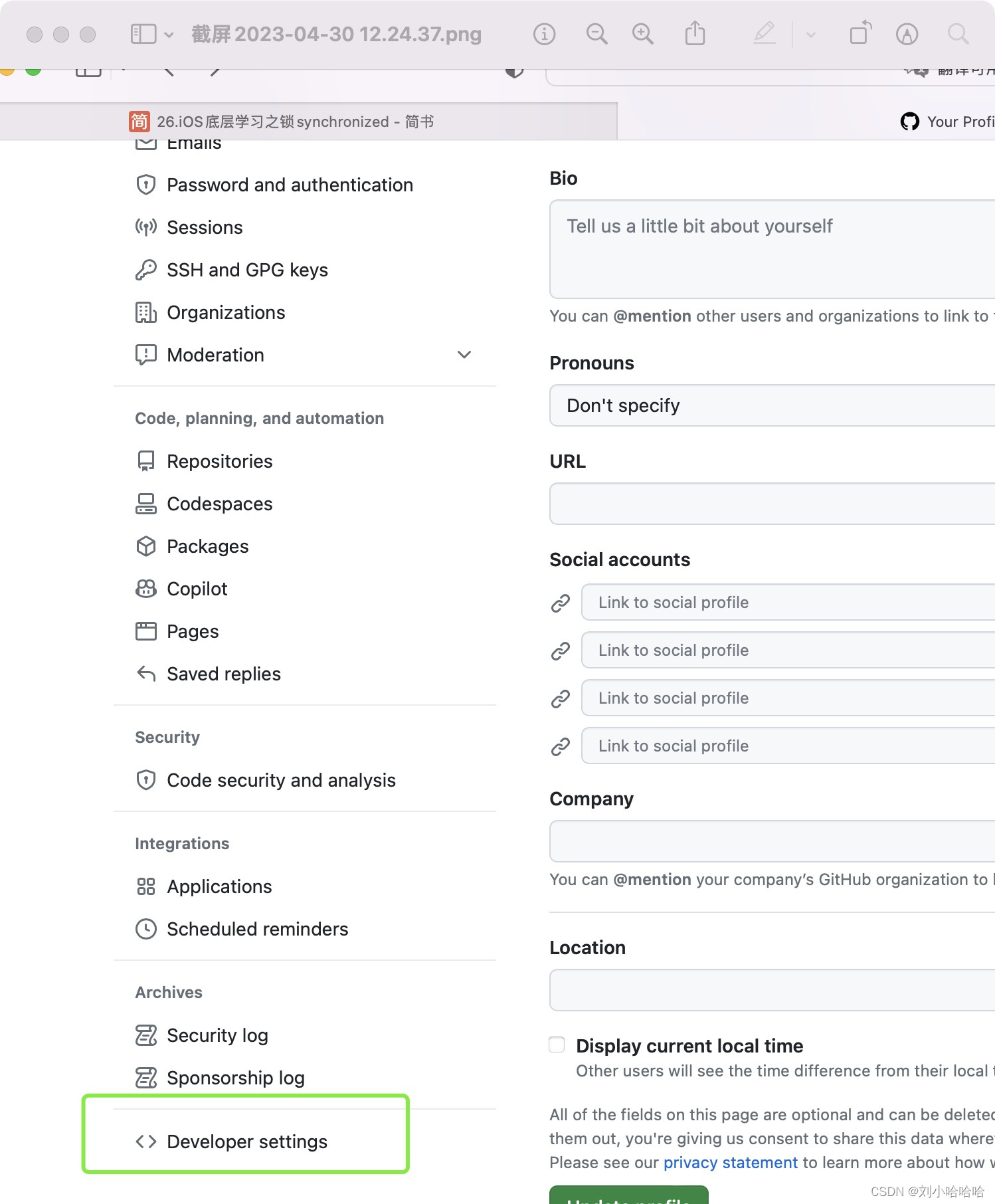The image size is (995, 1204).
Task: Select the SSH and GPG keys icon
Action: pos(145,270)
